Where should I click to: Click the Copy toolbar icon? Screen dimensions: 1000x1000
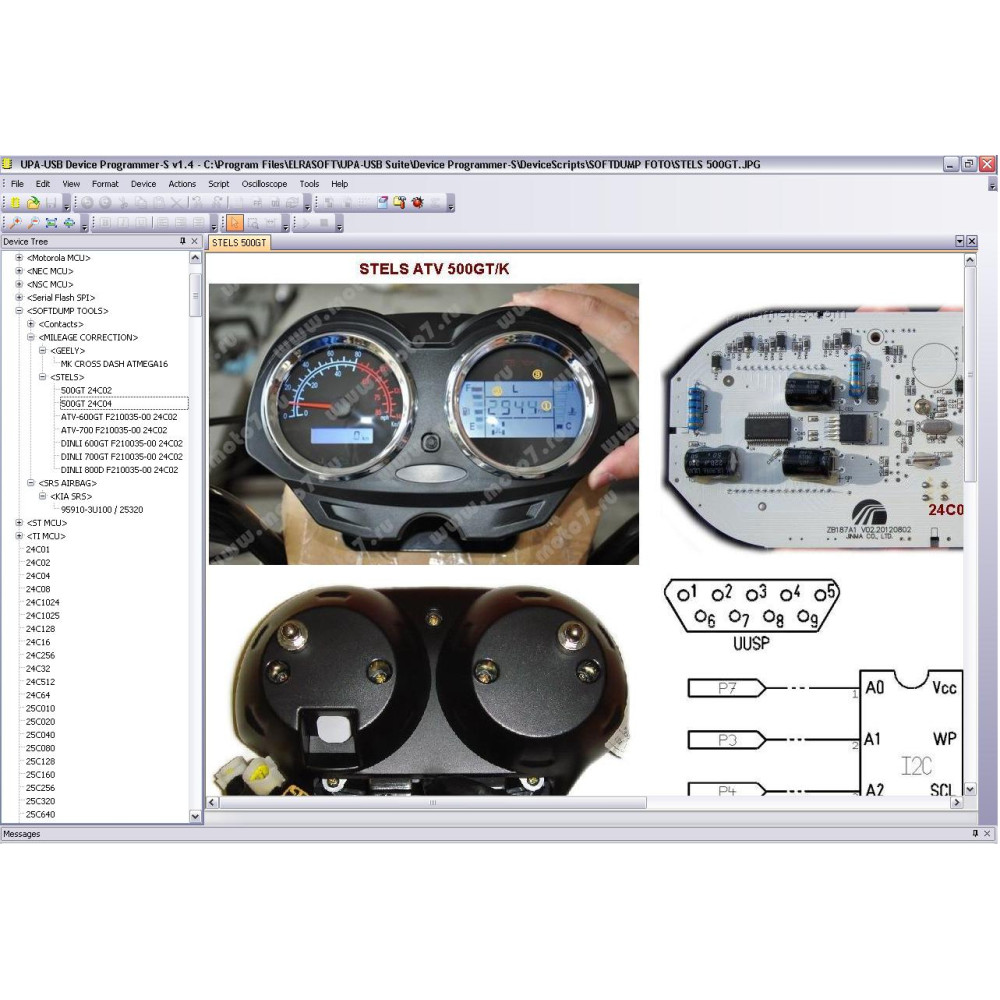coord(141,203)
